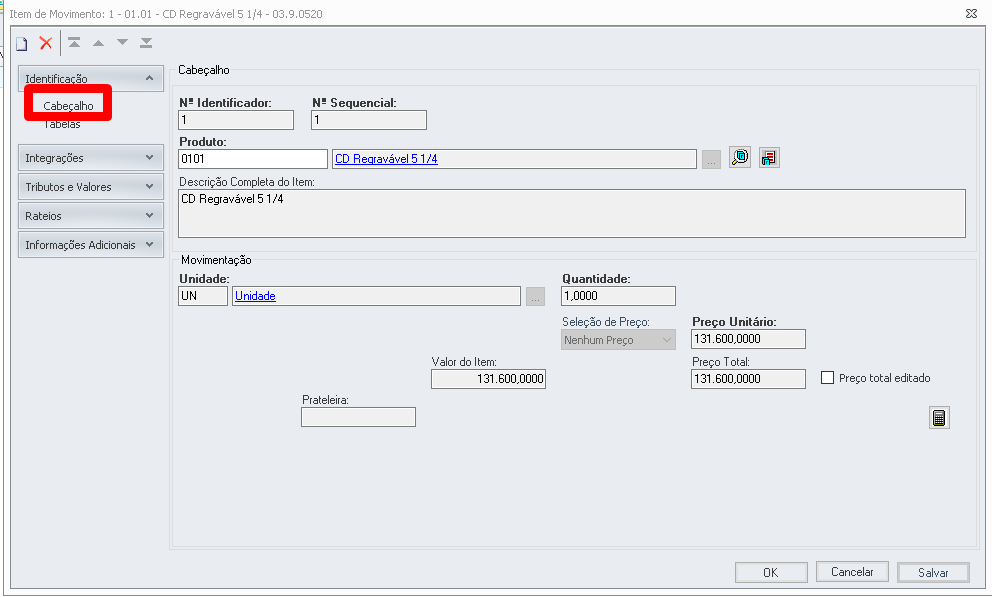
Task: Open the Seleção de Preço dropdown
Action: pyautogui.click(x=618, y=340)
